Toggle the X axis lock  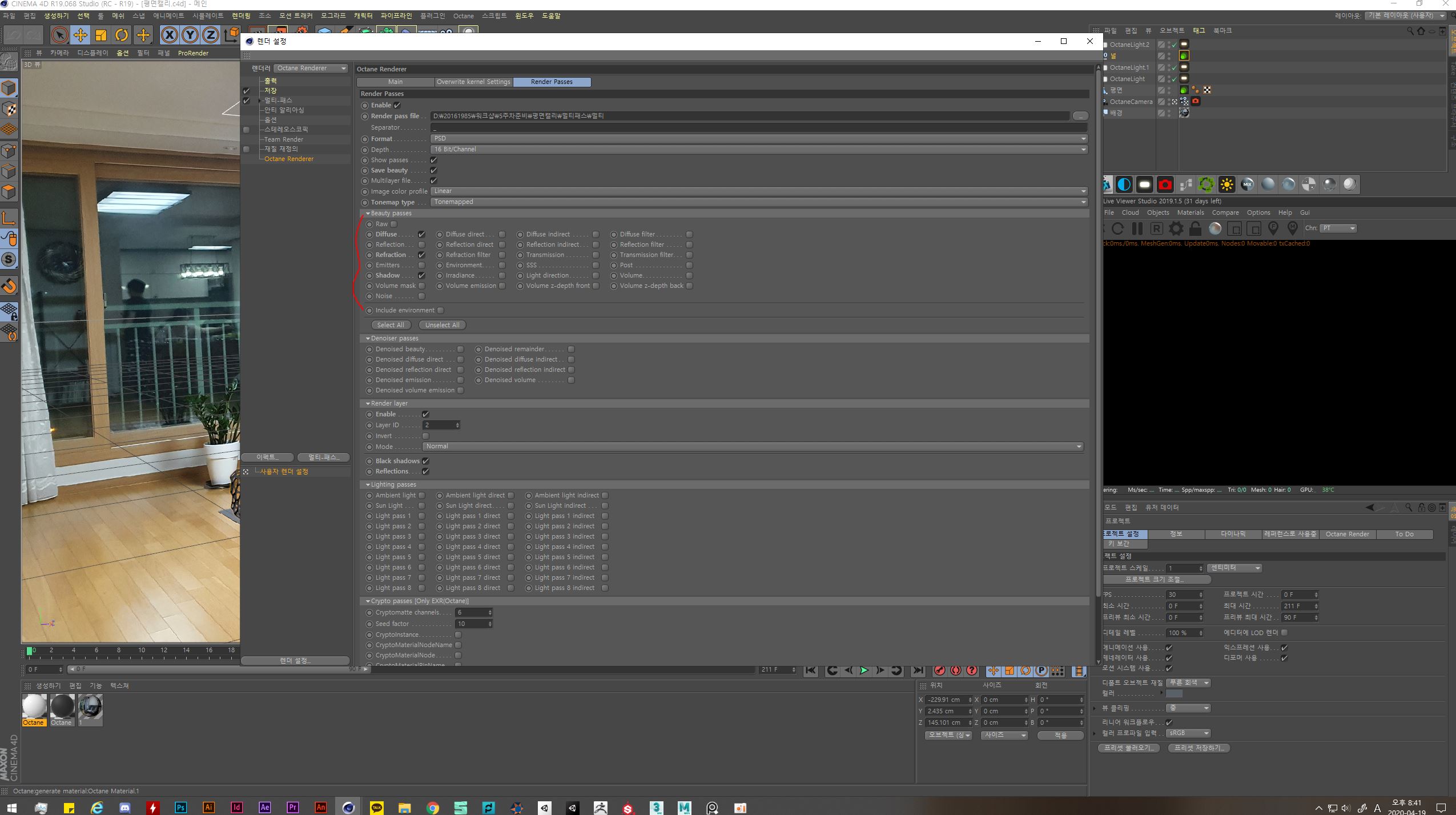coord(169,35)
